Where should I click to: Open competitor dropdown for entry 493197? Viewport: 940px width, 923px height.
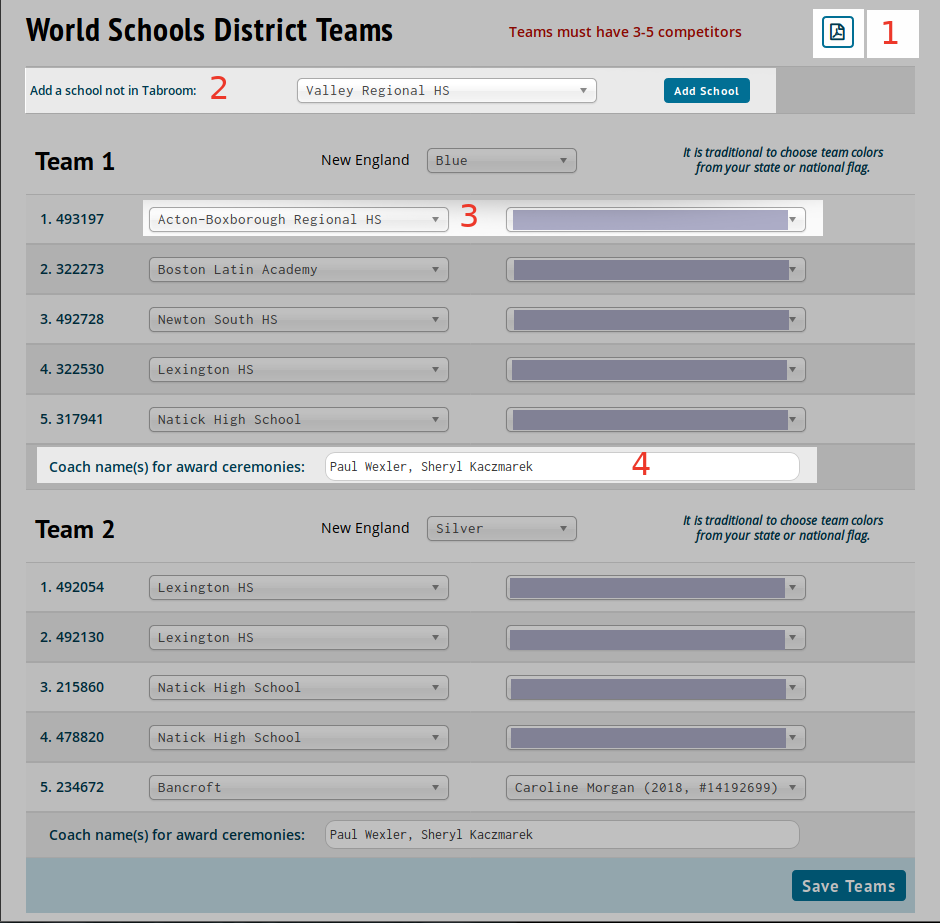(655, 219)
